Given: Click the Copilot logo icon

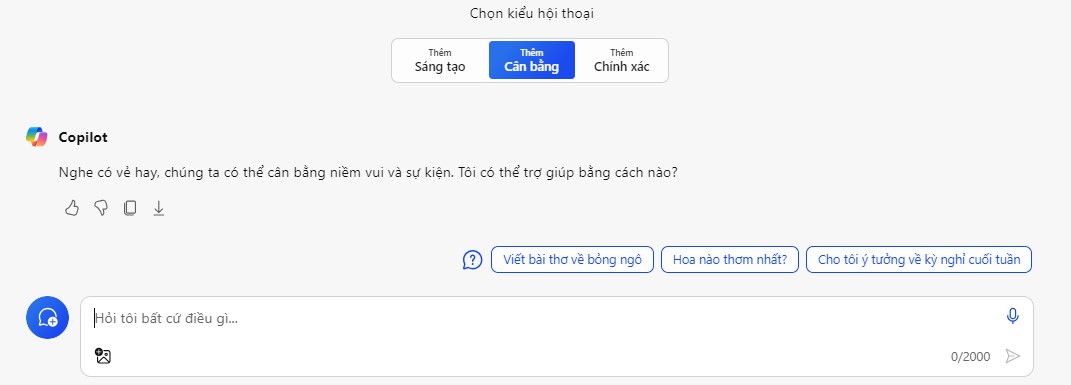Looking at the screenshot, I should (x=37, y=137).
